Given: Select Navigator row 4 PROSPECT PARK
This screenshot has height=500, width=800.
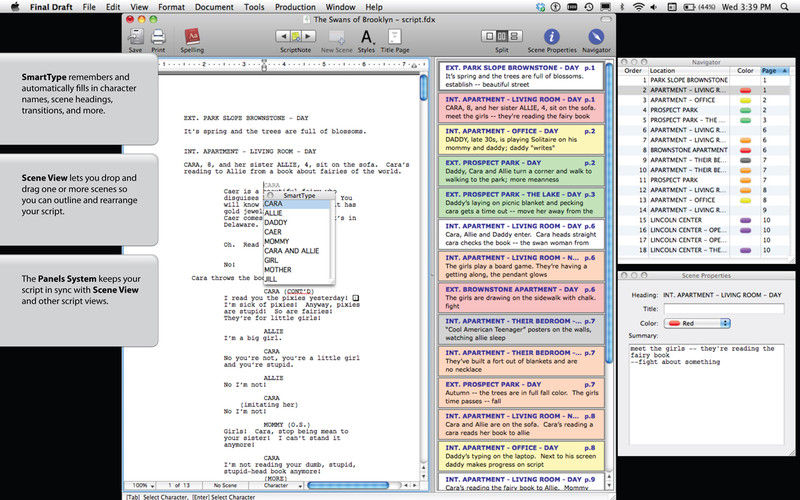Looking at the screenshot, I should 704,110.
